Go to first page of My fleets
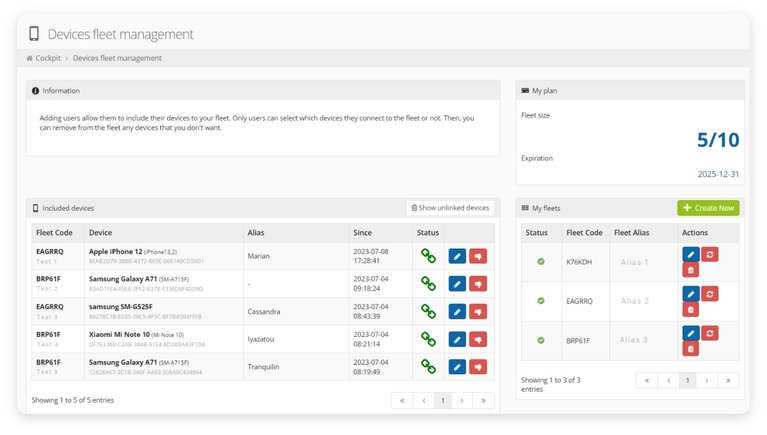Screen dimensions: 767x435 [x=647, y=380]
